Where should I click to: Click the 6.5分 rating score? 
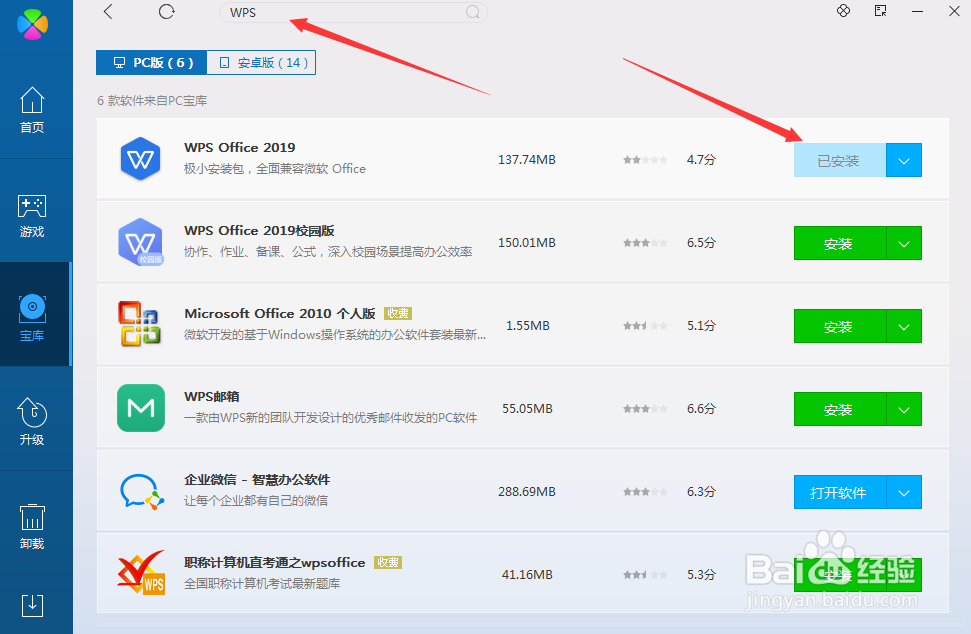point(701,243)
